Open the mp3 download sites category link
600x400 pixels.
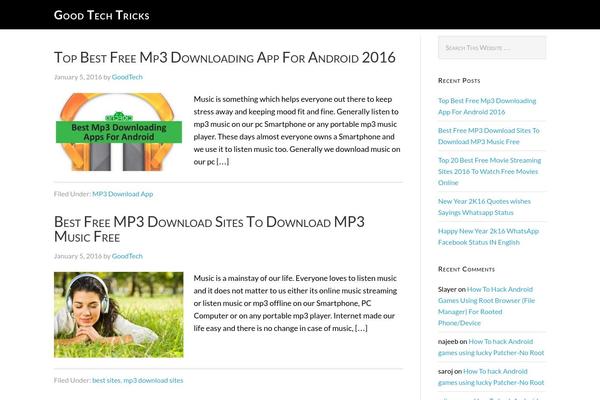[153, 380]
